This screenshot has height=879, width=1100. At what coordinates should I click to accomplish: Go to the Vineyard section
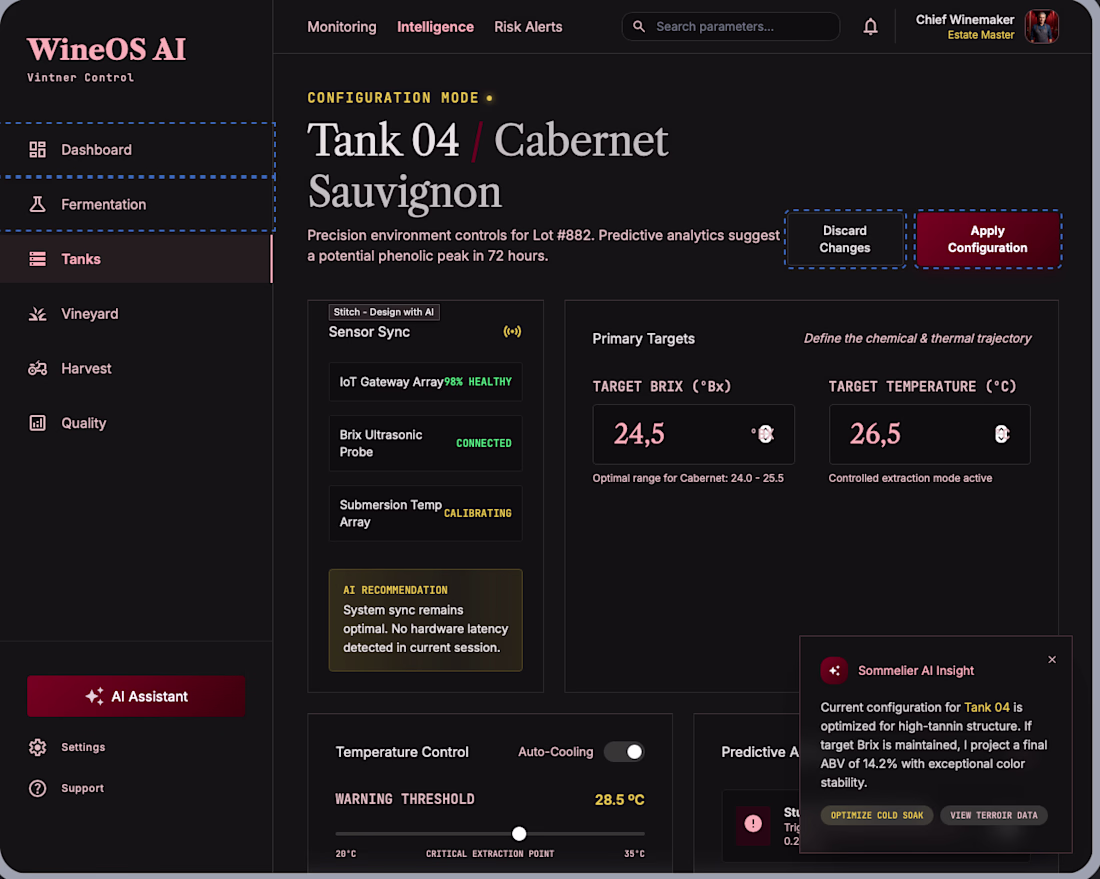pos(136,314)
